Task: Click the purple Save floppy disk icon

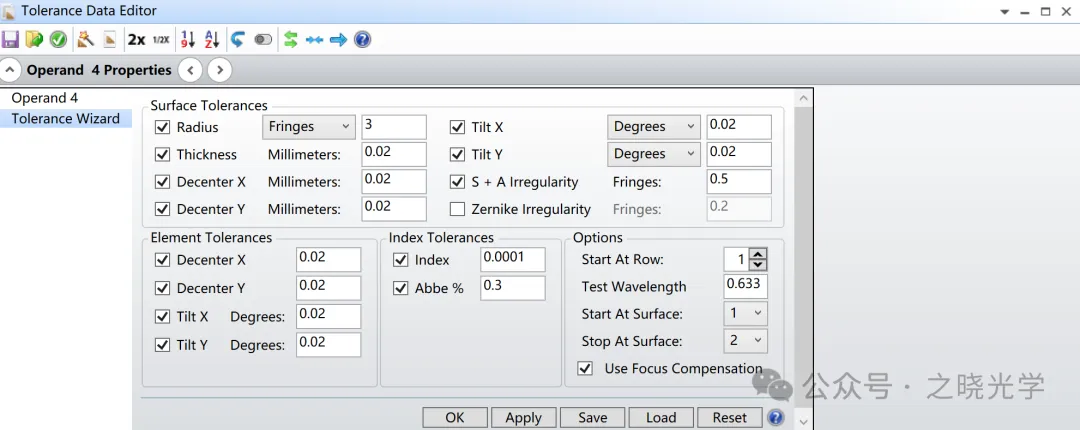Action: tap(11, 40)
